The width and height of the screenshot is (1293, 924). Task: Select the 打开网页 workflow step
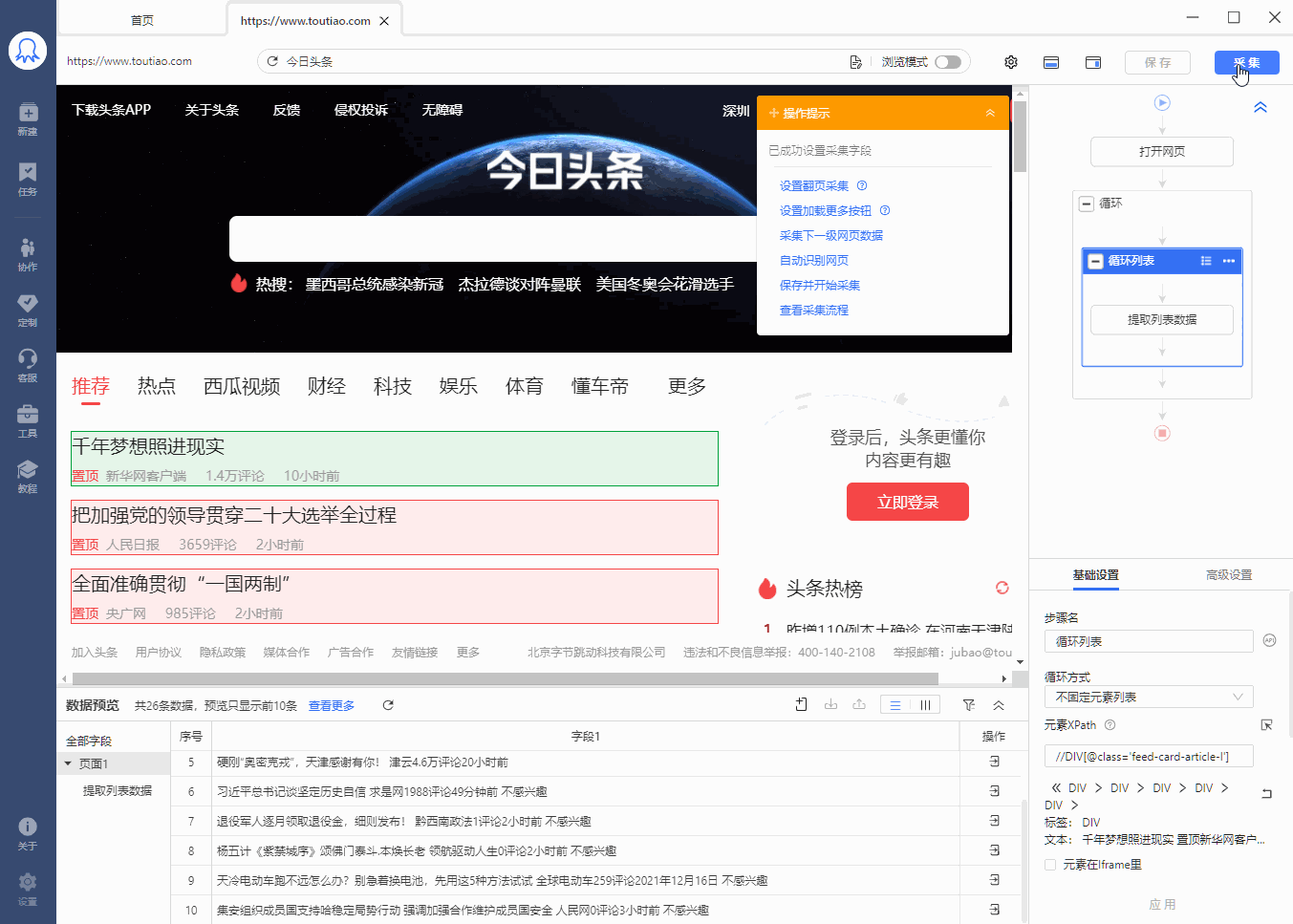[x=1162, y=151]
